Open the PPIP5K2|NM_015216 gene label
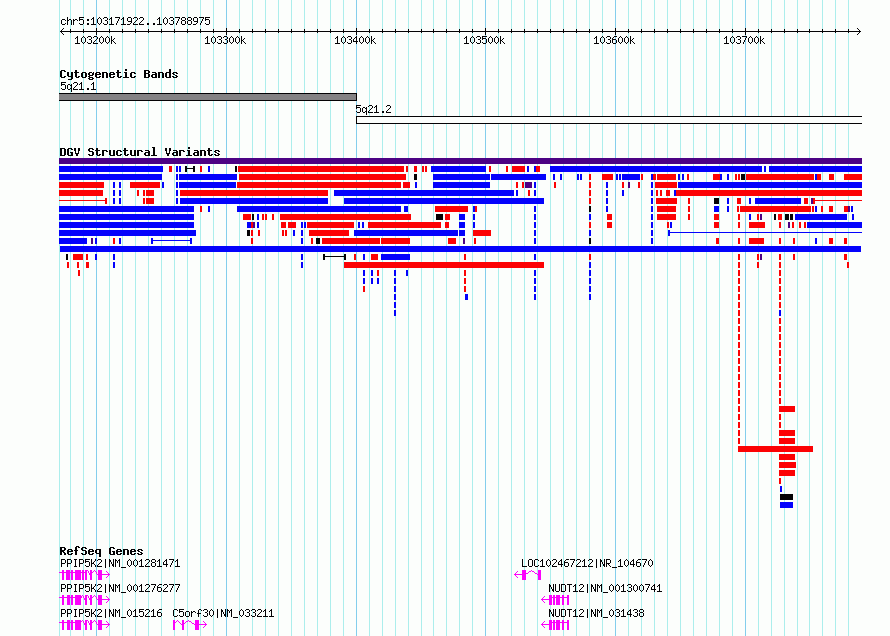 tap(111, 613)
